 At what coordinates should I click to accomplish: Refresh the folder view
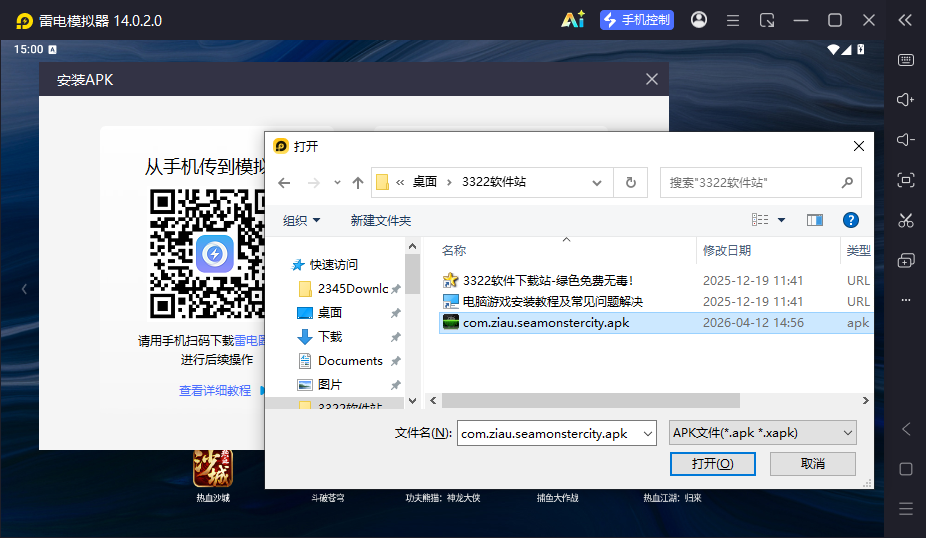(x=631, y=183)
